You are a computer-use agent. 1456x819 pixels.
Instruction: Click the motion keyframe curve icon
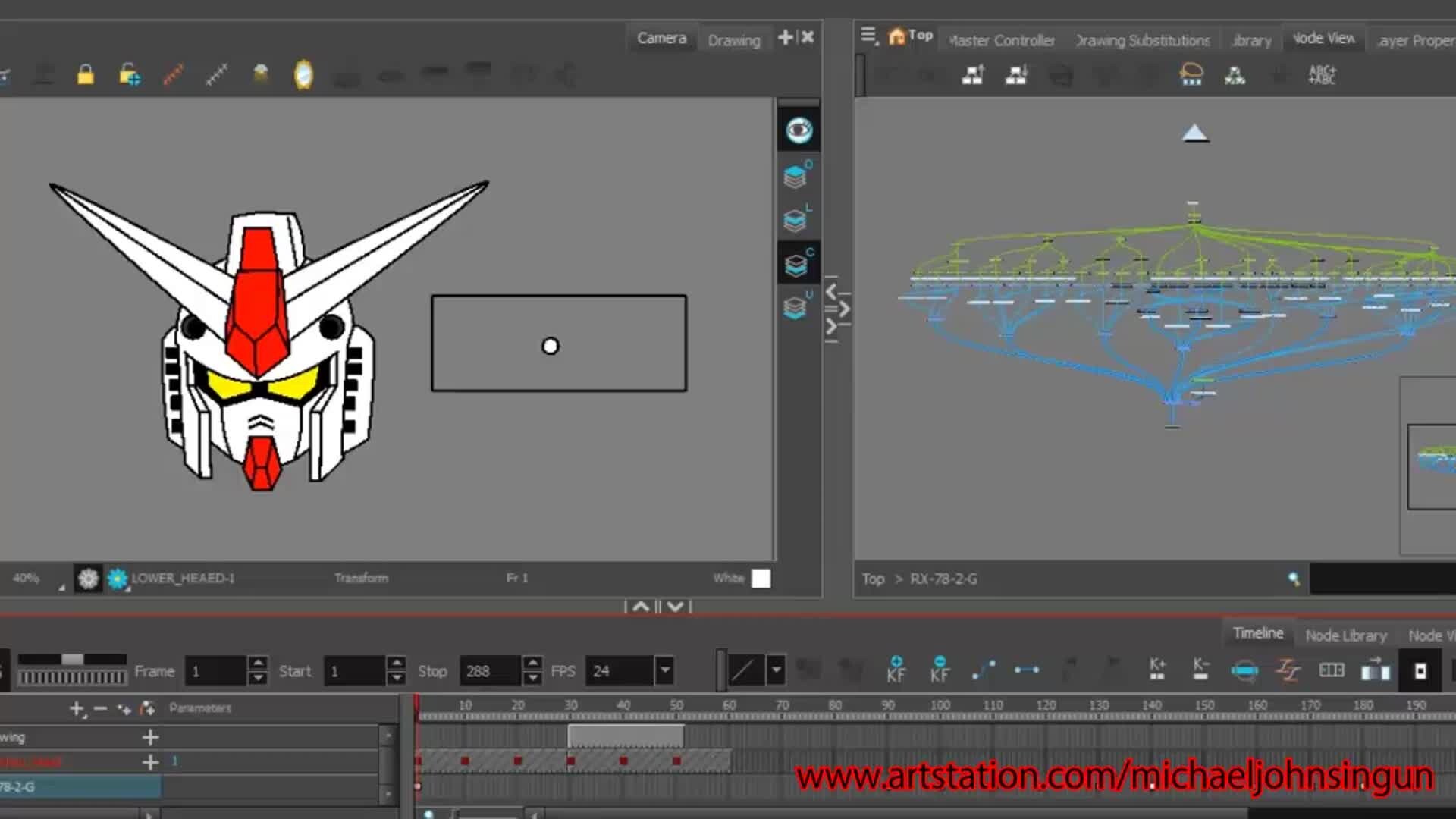[984, 670]
